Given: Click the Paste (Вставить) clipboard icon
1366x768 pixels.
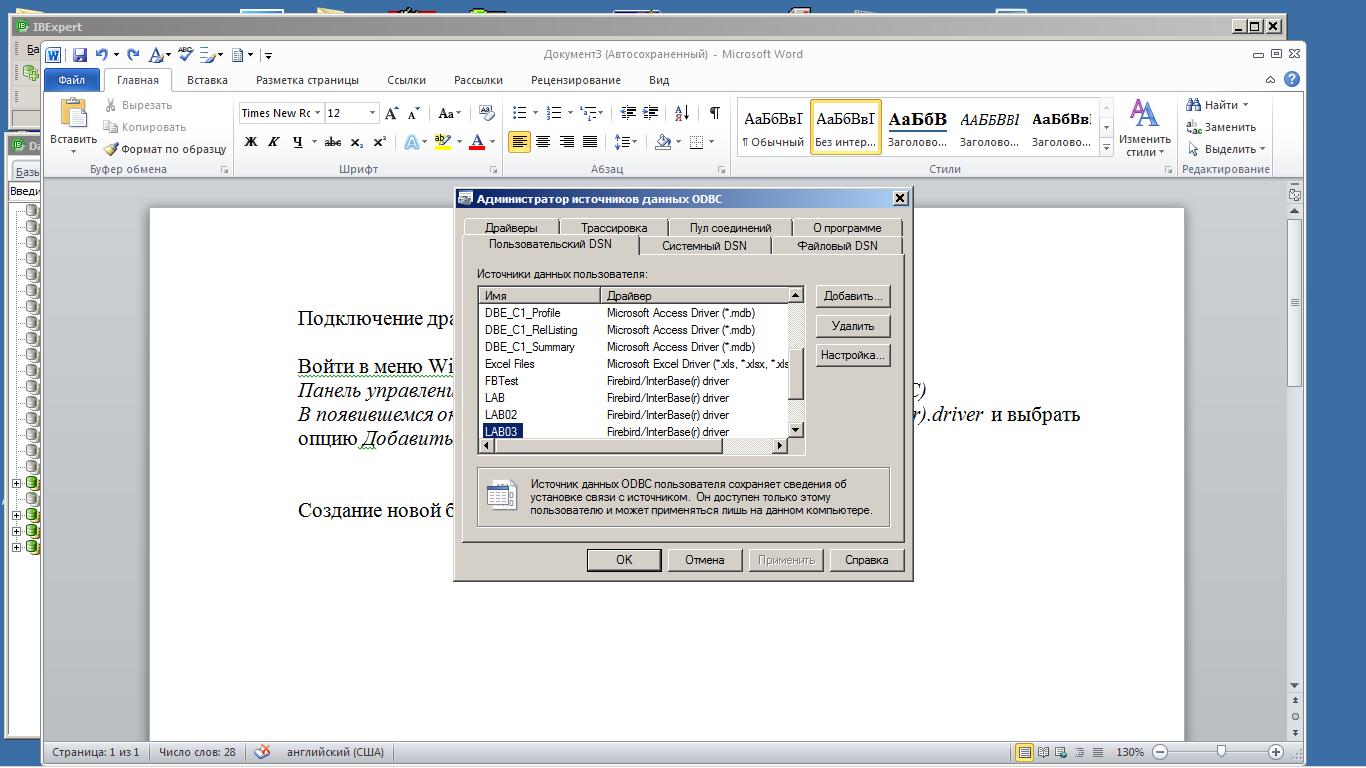Looking at the screenshot, I should [x=74, y=113].
